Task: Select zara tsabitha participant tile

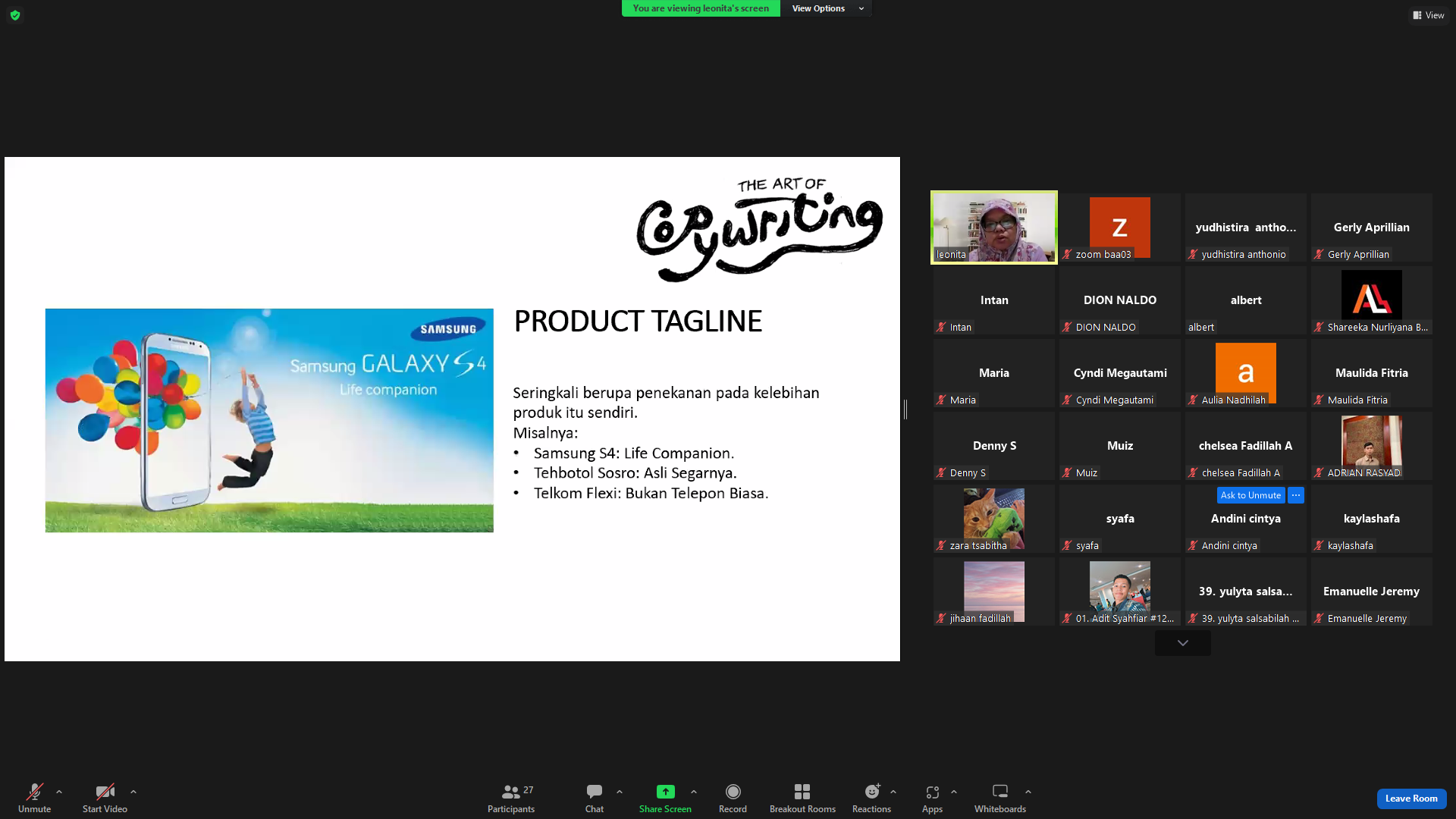Action: pyautogui.click(x=994, y=519)
